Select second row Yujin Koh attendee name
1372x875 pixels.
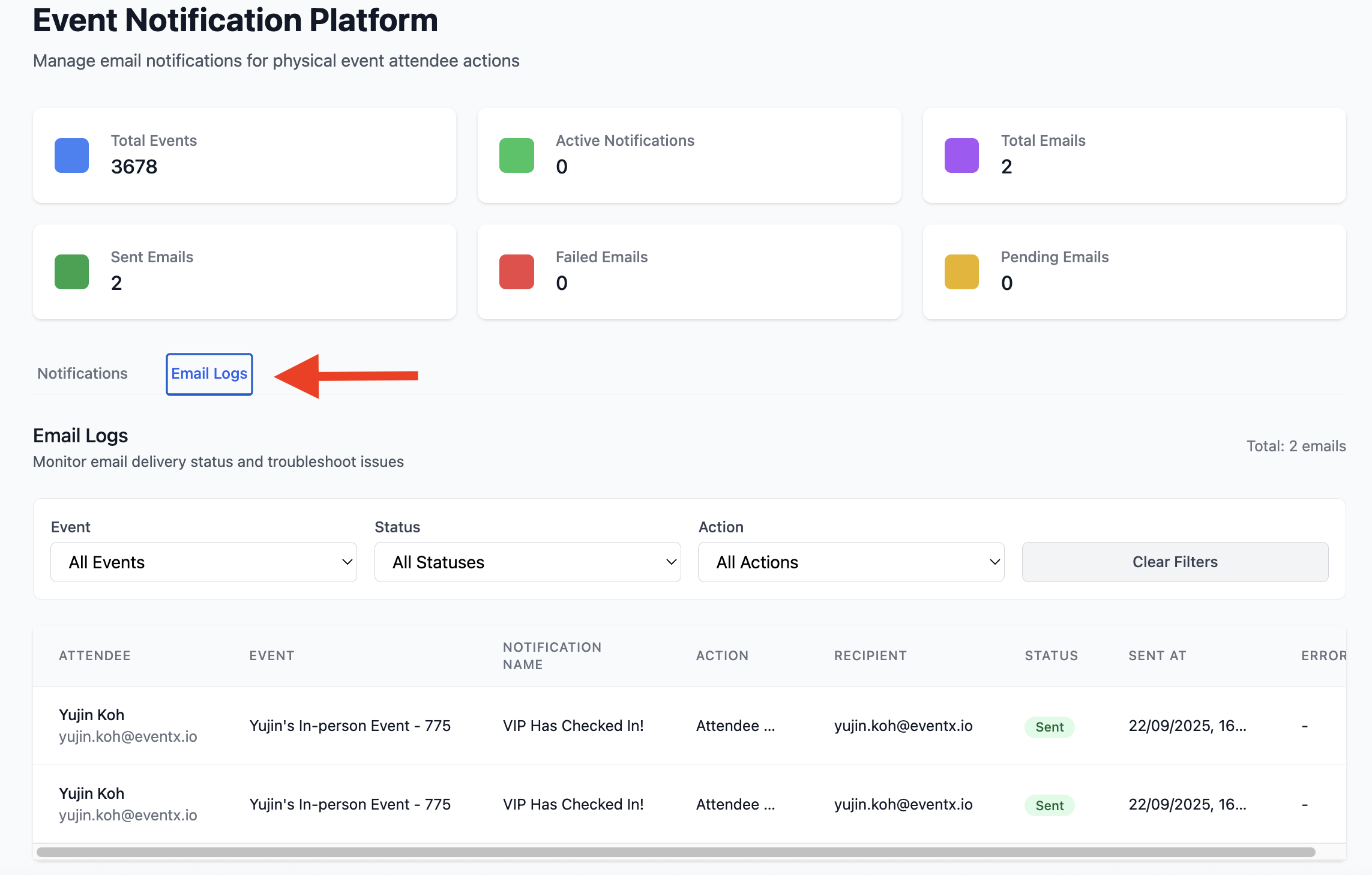[x=91, y=793]
